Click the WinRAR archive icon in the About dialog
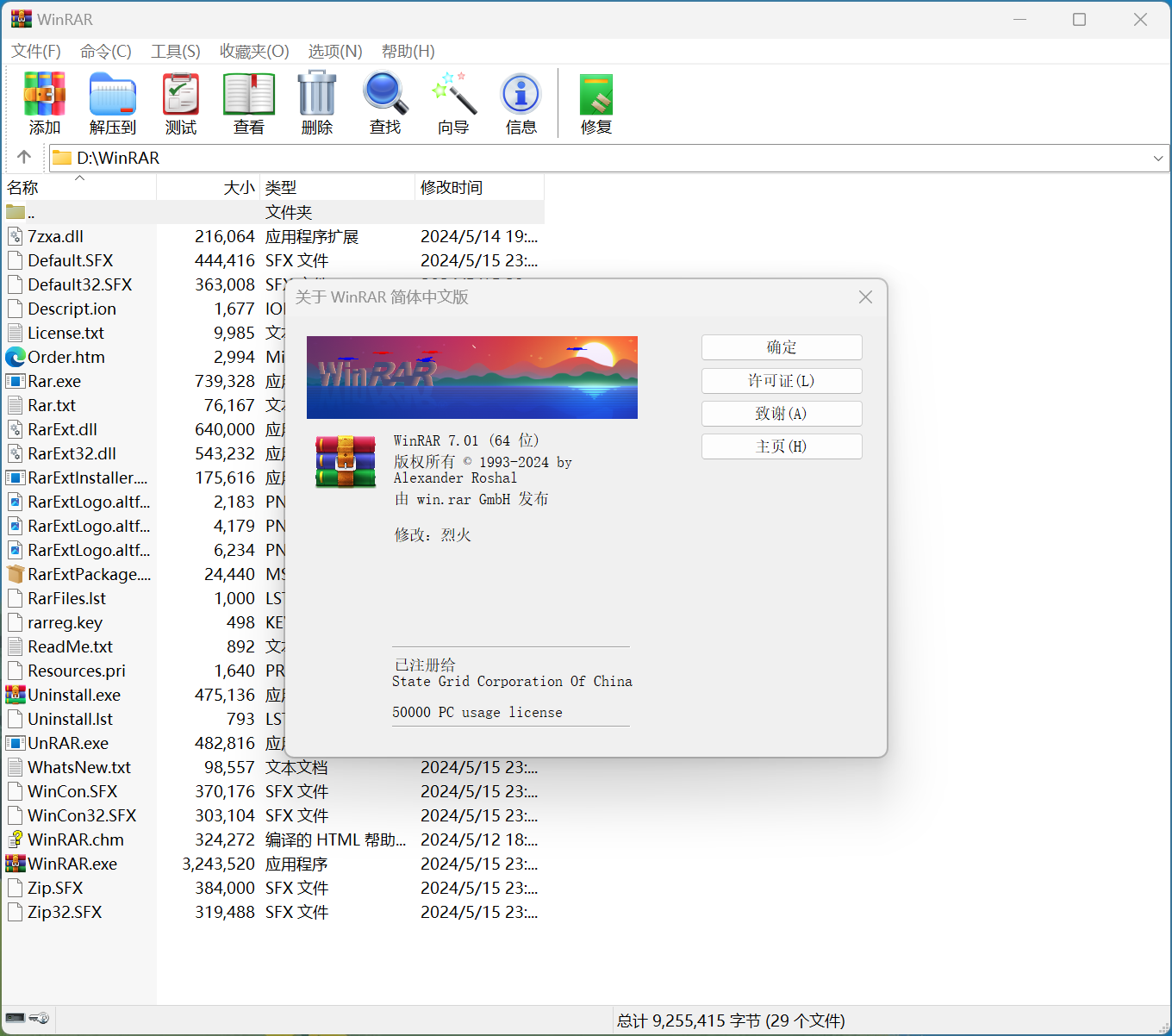 pyautogui.click(x=344, y=461)
